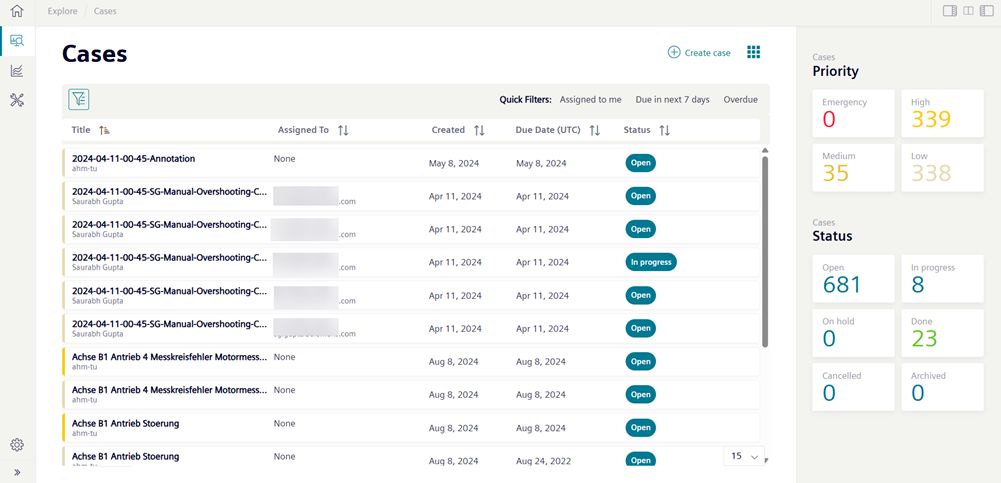
Task: Click Assigned To column header text
Action: click(x=303, y=130)
